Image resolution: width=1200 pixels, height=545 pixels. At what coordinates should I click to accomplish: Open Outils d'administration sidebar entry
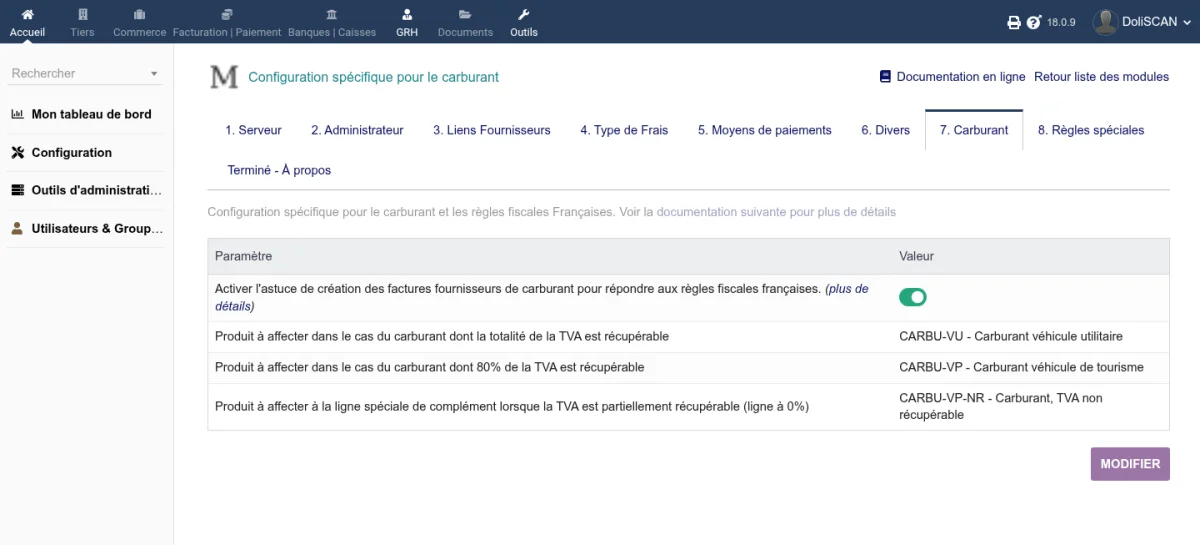click(97, 190)
